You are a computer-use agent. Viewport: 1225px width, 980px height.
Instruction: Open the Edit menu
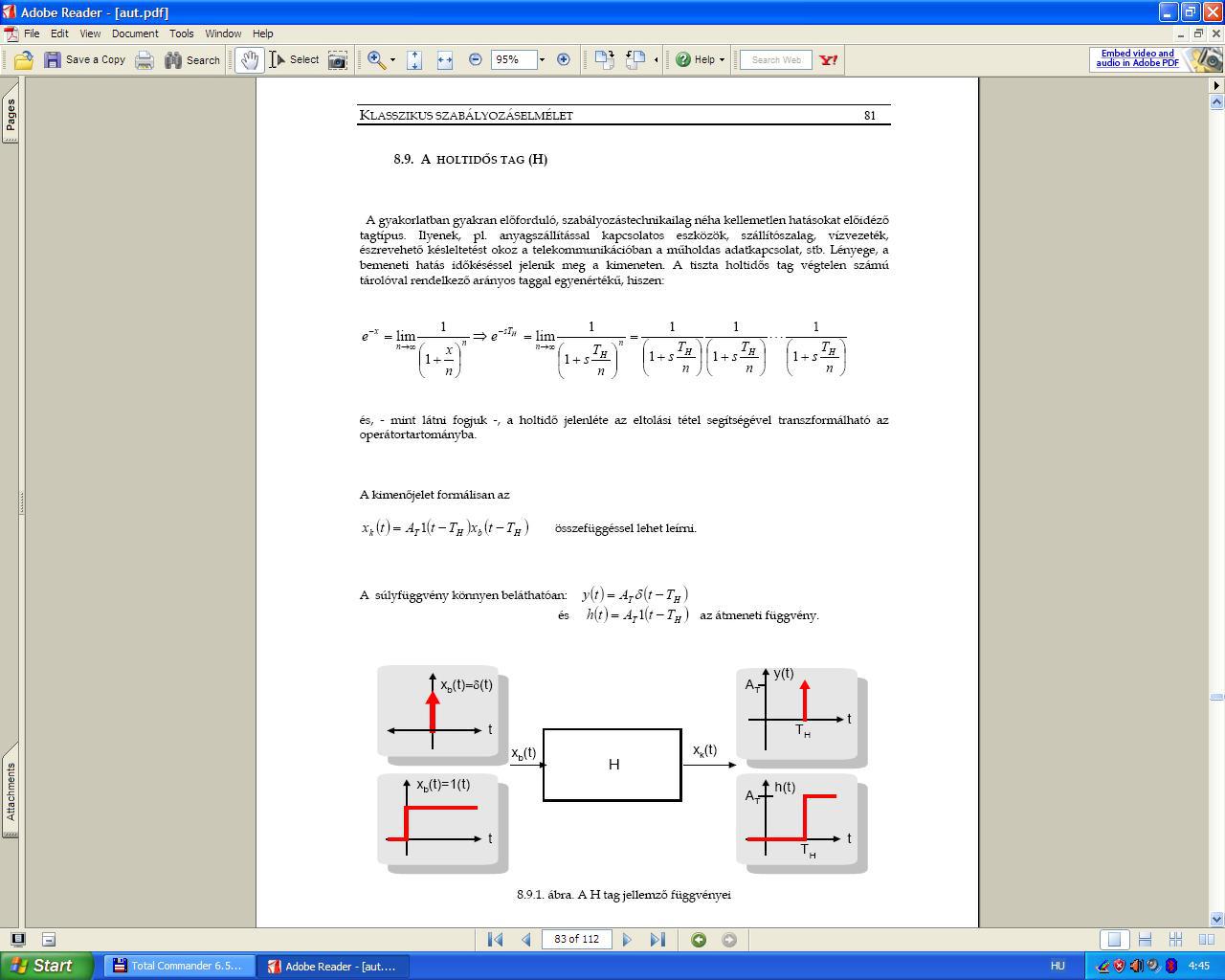(x=59, y=33)
